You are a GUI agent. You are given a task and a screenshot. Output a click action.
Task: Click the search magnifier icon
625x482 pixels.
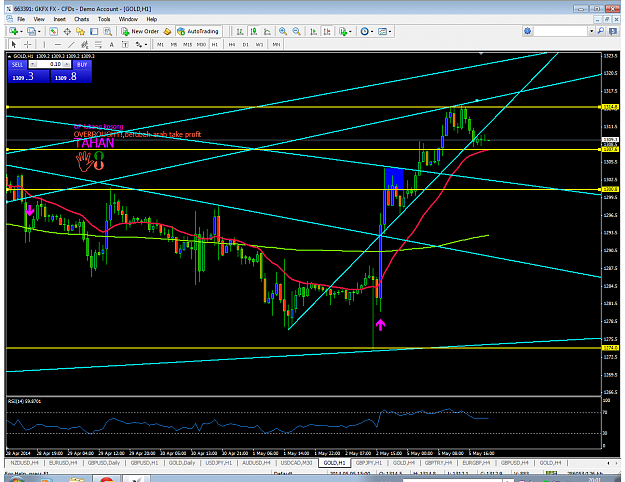pyautogui.click(x=601, y=31)
